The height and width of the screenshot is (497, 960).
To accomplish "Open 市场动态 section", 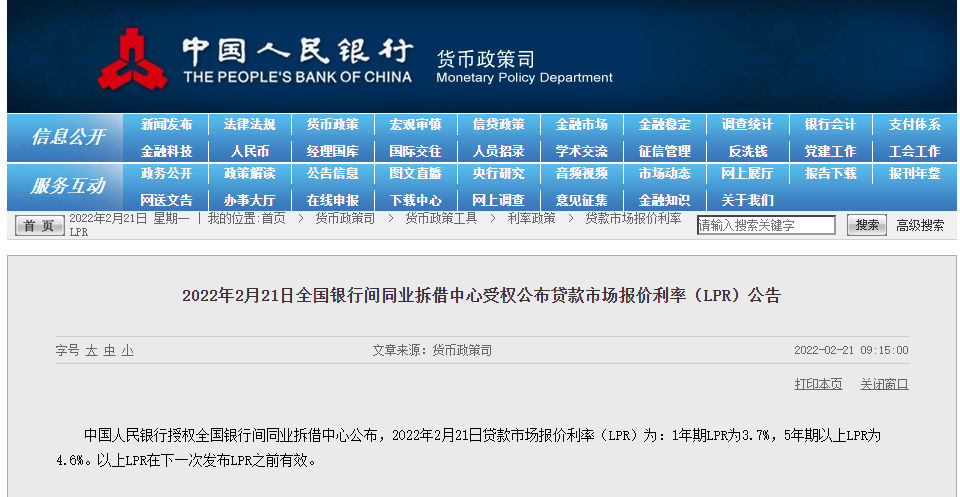I will tap(664, 174).
